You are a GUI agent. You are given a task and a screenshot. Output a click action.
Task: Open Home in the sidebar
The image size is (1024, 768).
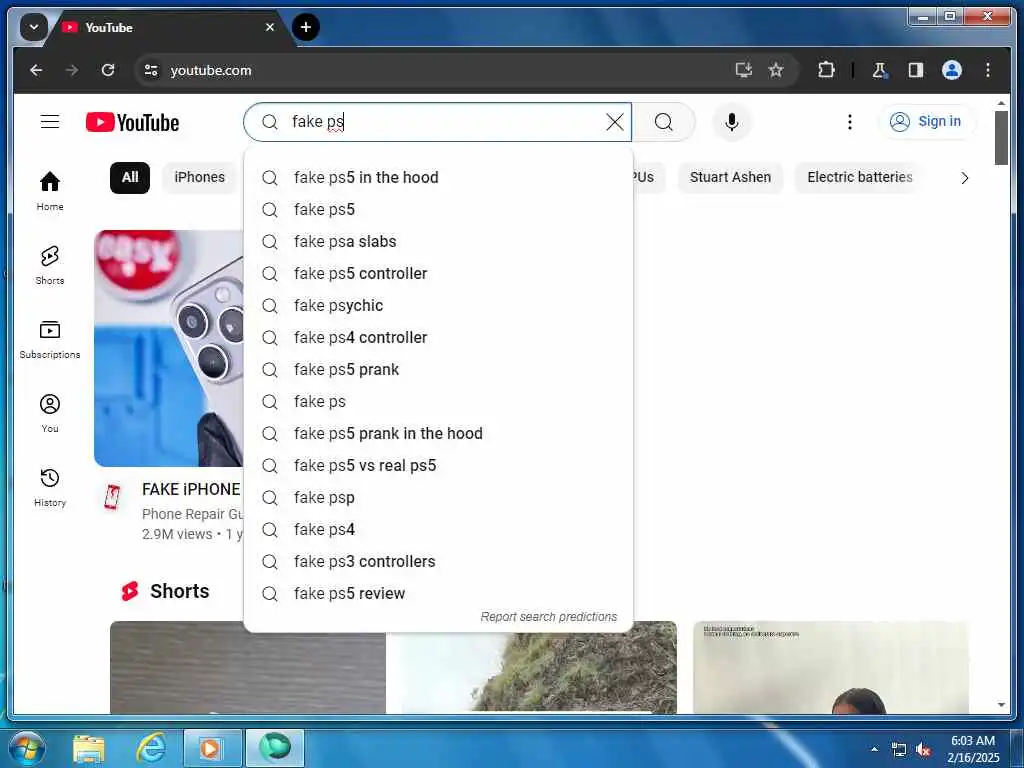click(50, 191)
